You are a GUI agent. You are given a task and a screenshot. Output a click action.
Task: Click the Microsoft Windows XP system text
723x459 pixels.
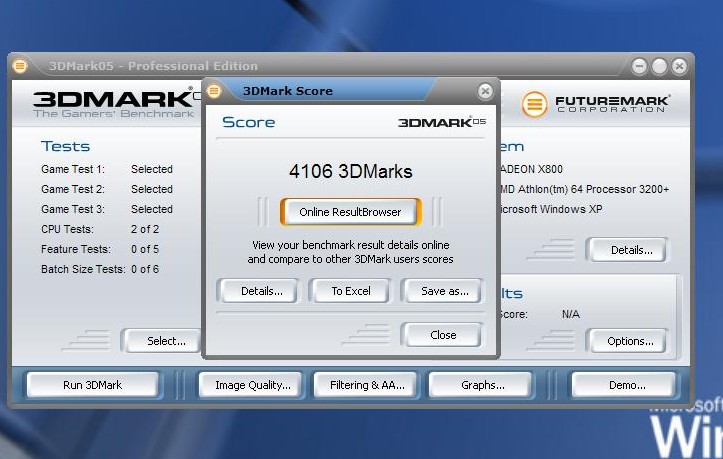point(551,209)
